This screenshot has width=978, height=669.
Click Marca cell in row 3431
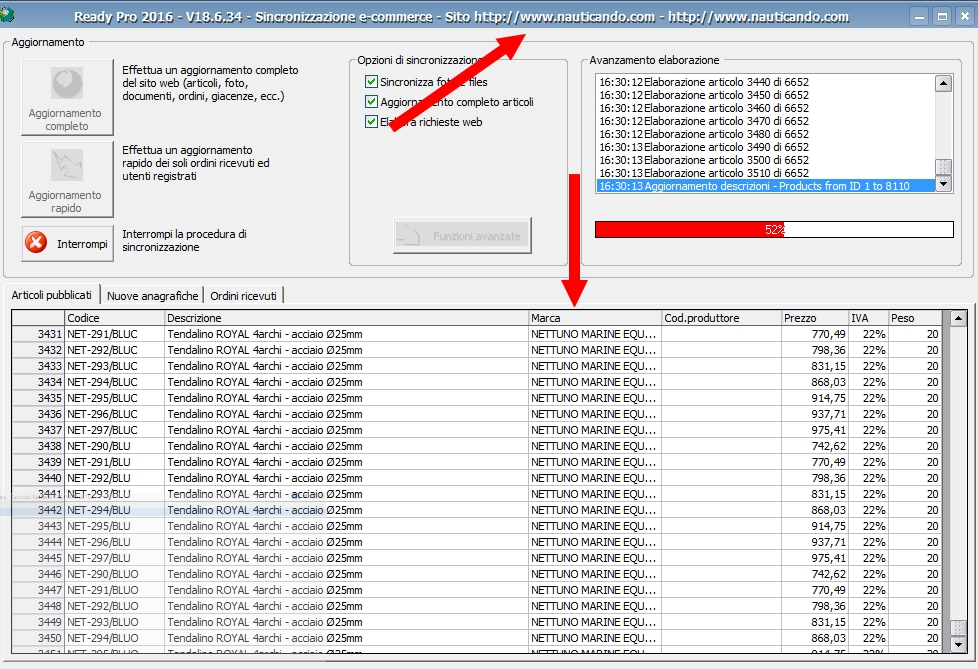point(594,334)
